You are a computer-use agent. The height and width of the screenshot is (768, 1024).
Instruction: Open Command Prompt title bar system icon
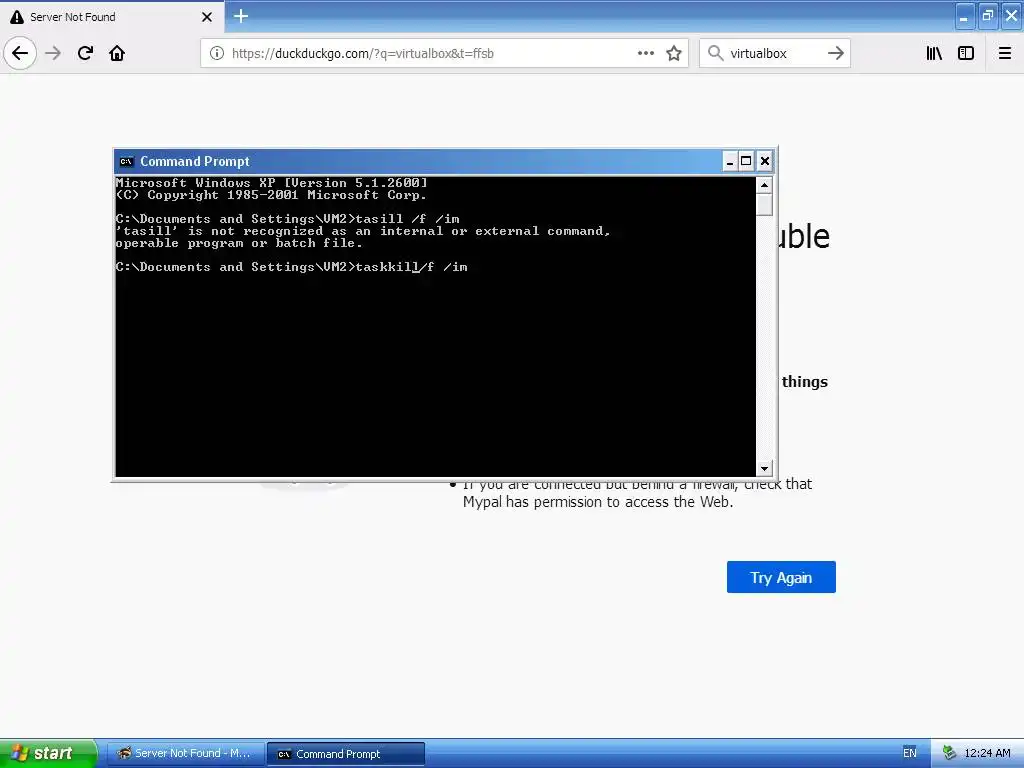click(x=127, y=161)
